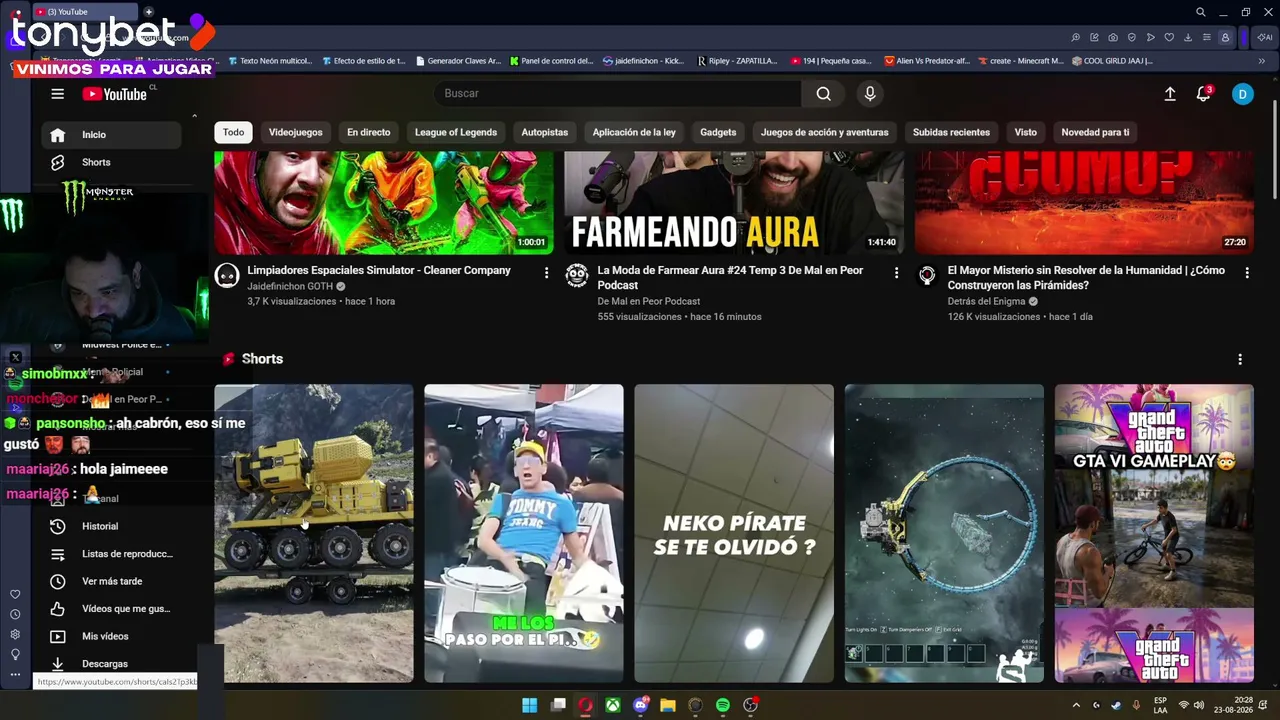The width and height of the screenshot is (1280, 720).
Task: Open browser Easy Setup sliders icon
Action: pyautogui.click(x=1206, y=38)
